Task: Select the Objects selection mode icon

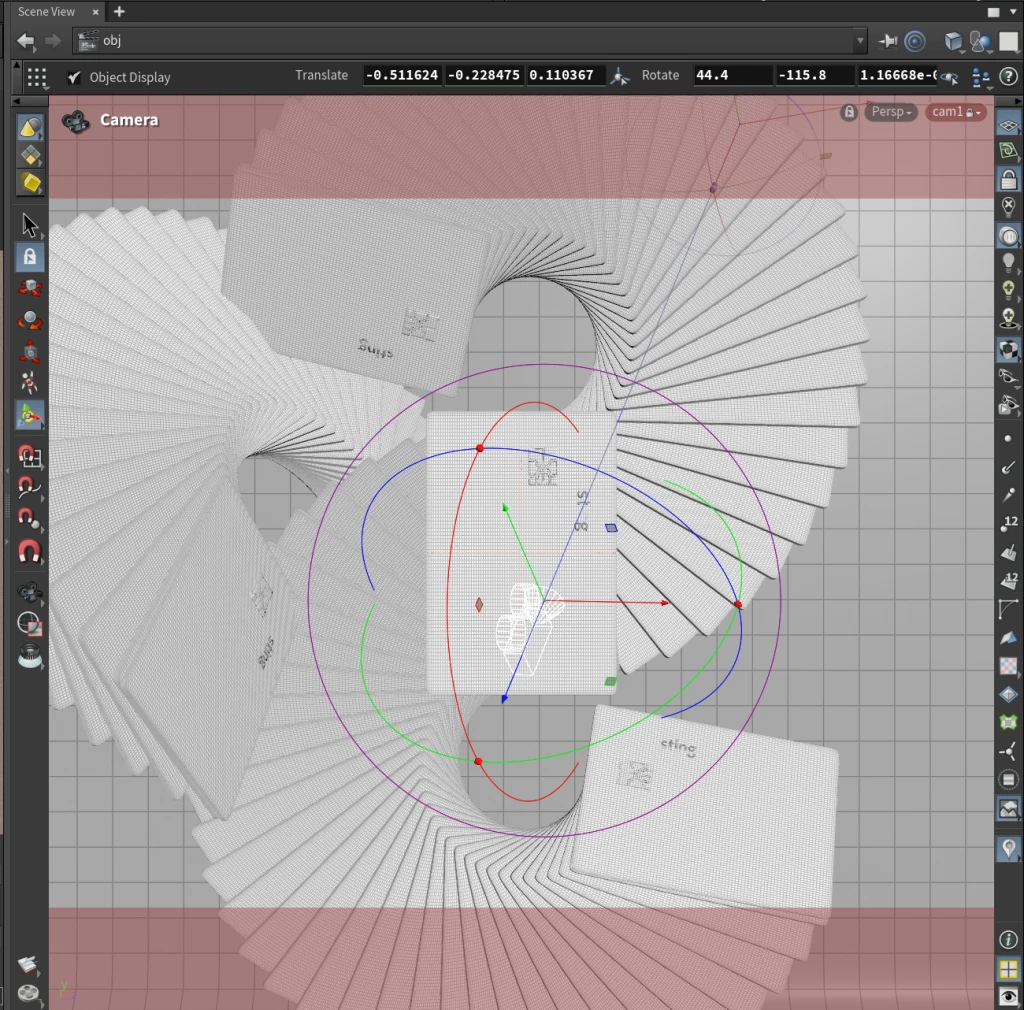Action: click(29, 127)
